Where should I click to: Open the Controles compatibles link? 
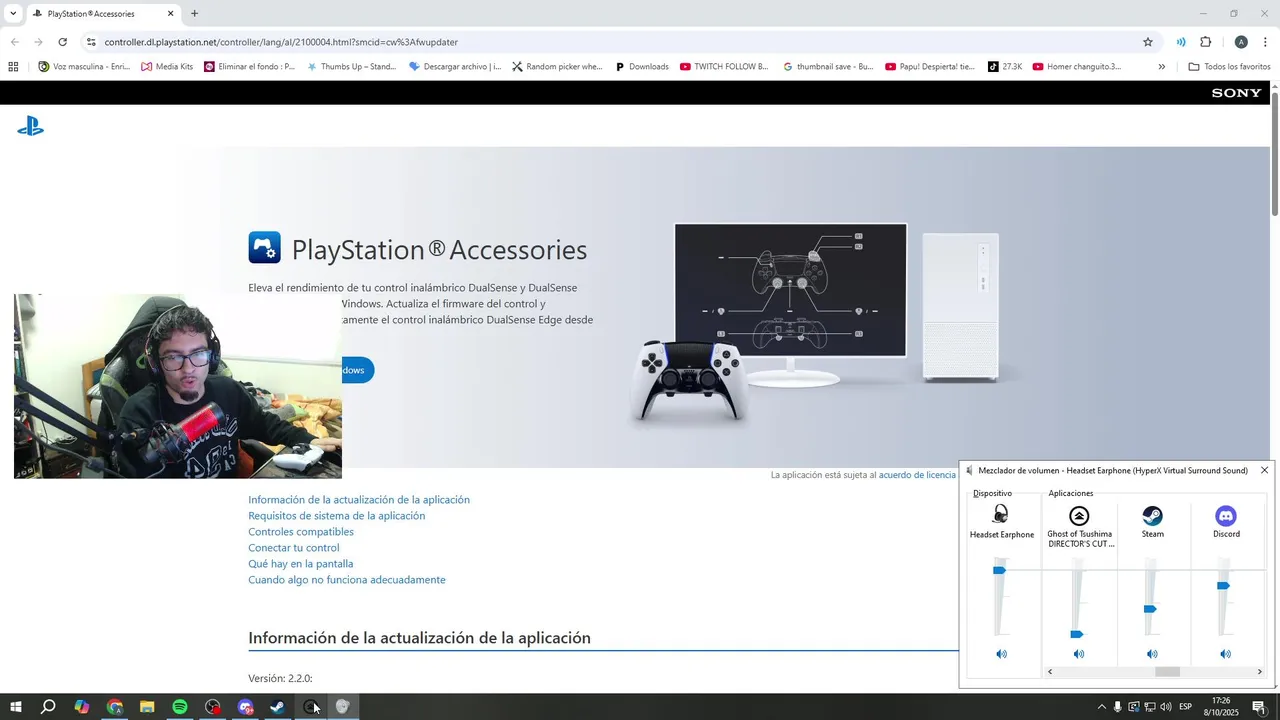click(x=301, y=532)
